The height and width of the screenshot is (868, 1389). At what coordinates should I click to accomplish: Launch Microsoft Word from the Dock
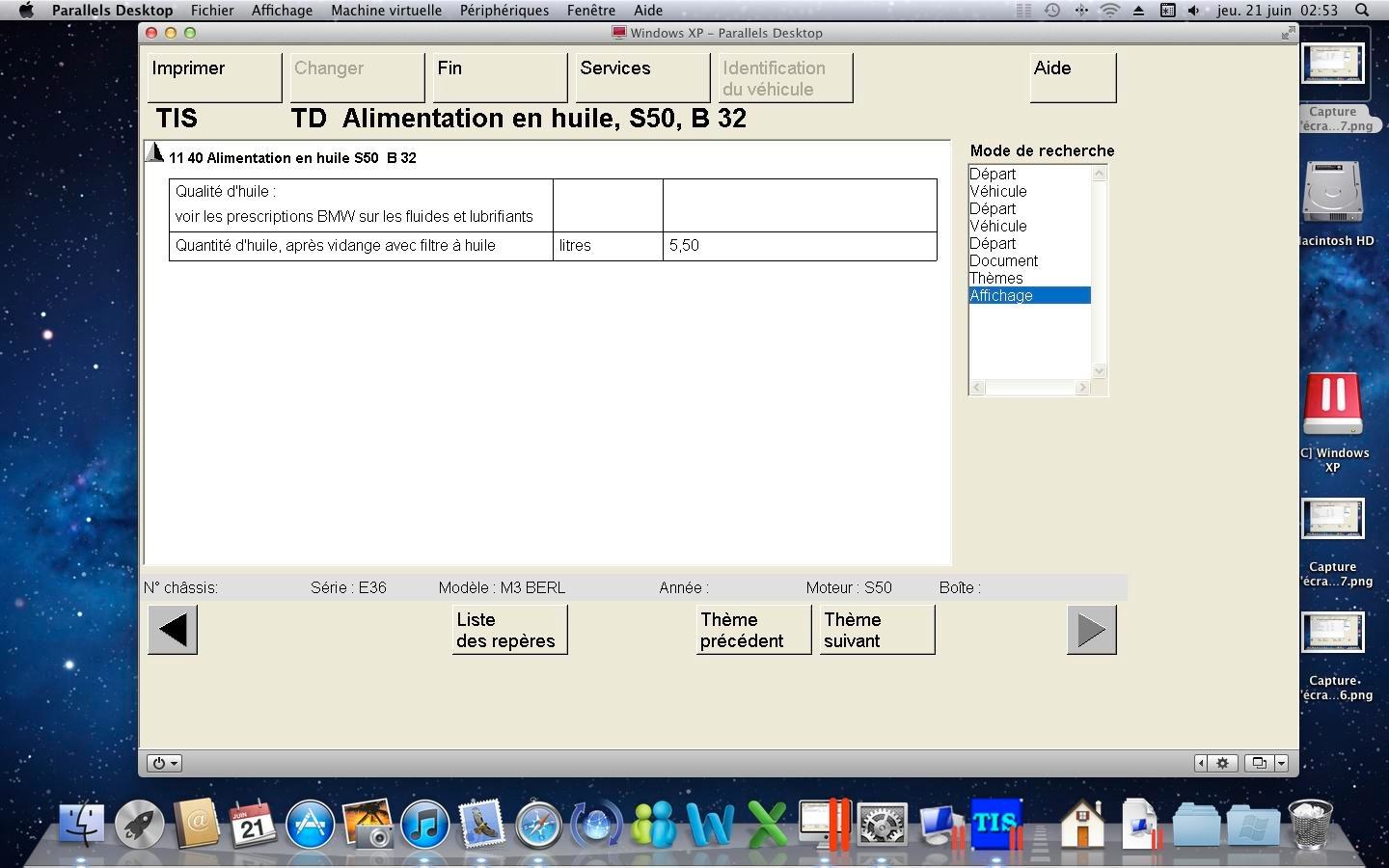coord(710,826)
